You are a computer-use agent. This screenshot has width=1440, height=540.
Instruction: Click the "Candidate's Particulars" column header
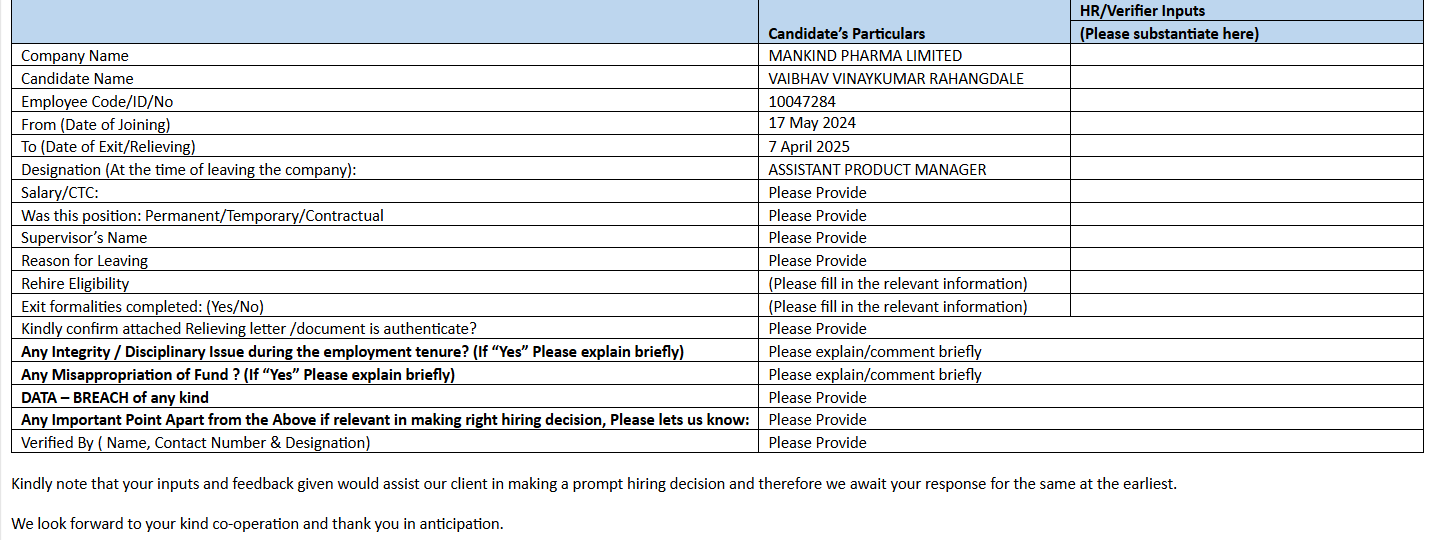tap(846, 34)
